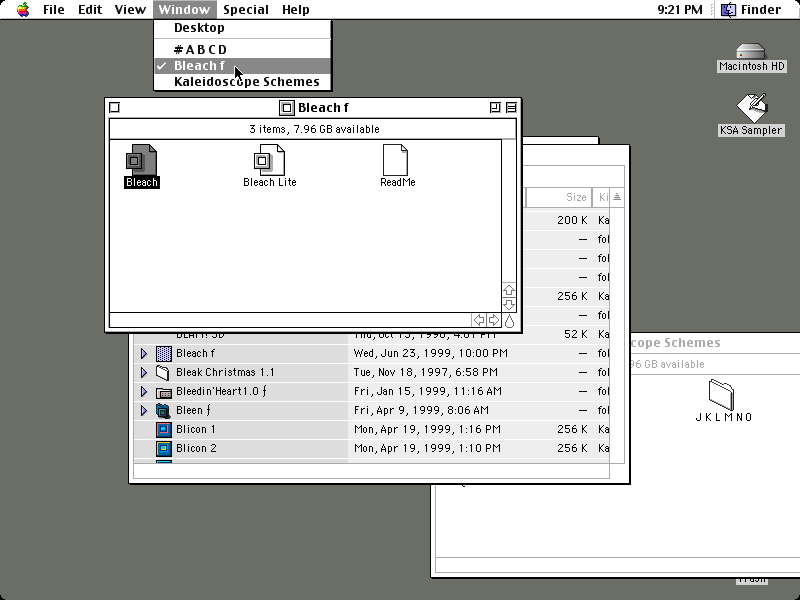
Task: Select the Bleedin'Heart1.0 folder icon
Action: click(163, 392)
